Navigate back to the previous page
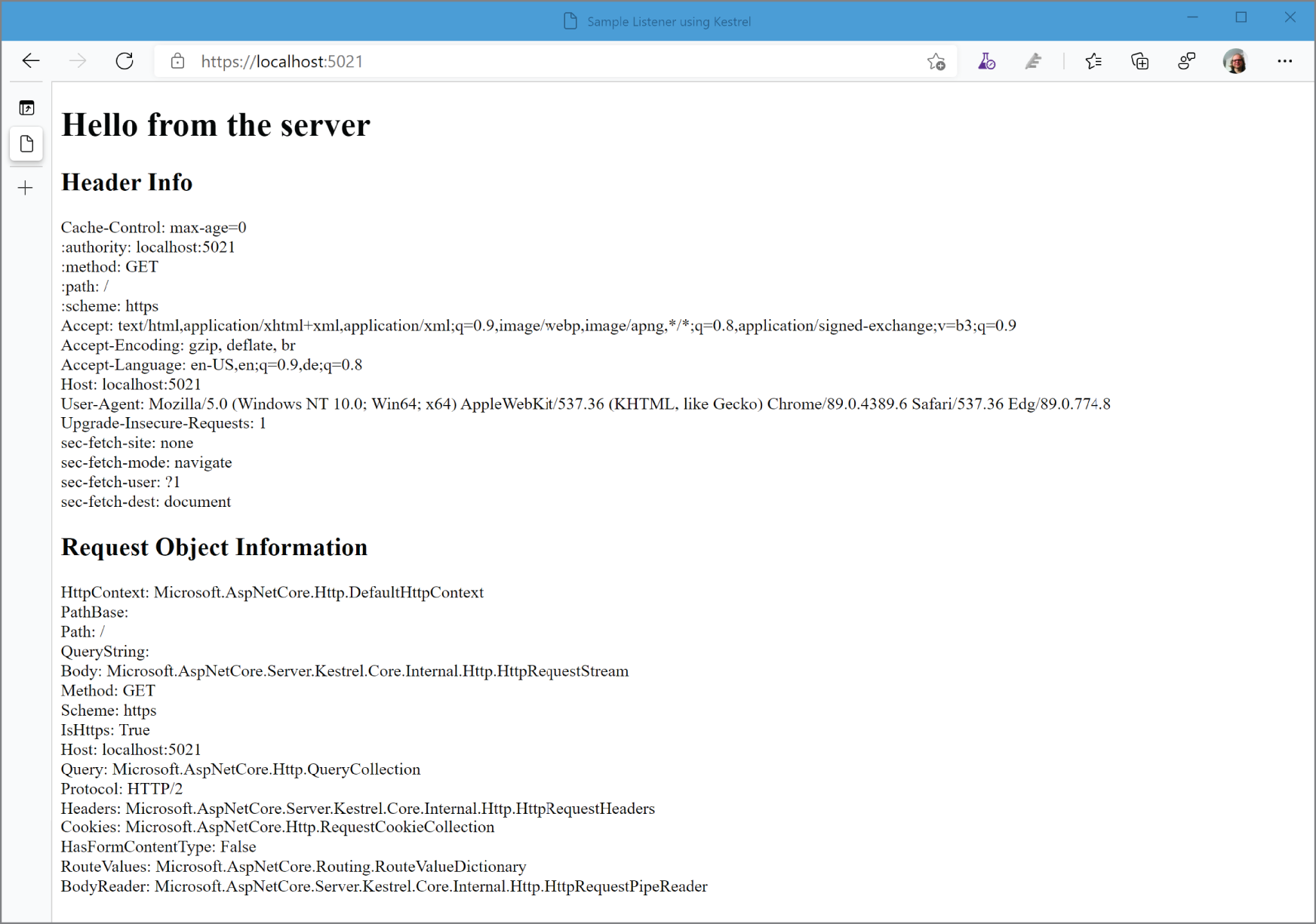Screen dimensions: 1316x924 (x=30, y=61)
